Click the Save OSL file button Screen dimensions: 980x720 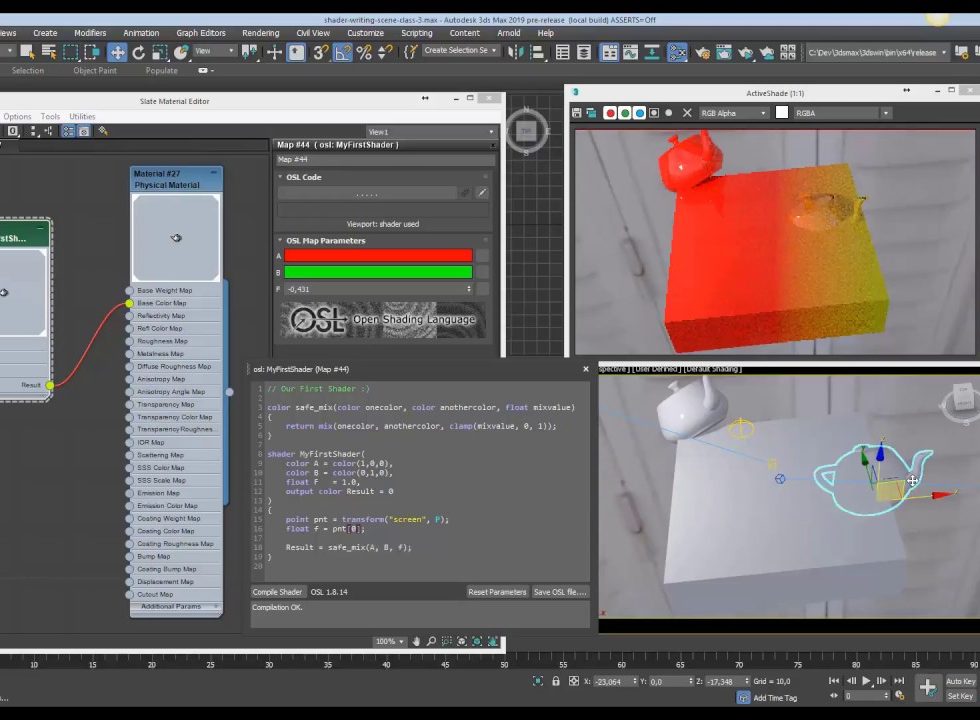[560, 592]
